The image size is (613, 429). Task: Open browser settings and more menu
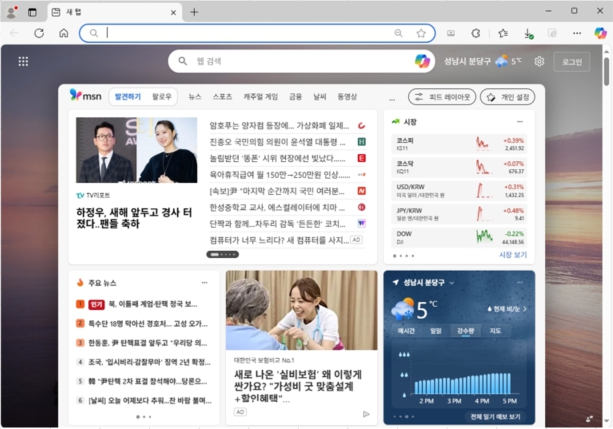(x=577, y=33)
